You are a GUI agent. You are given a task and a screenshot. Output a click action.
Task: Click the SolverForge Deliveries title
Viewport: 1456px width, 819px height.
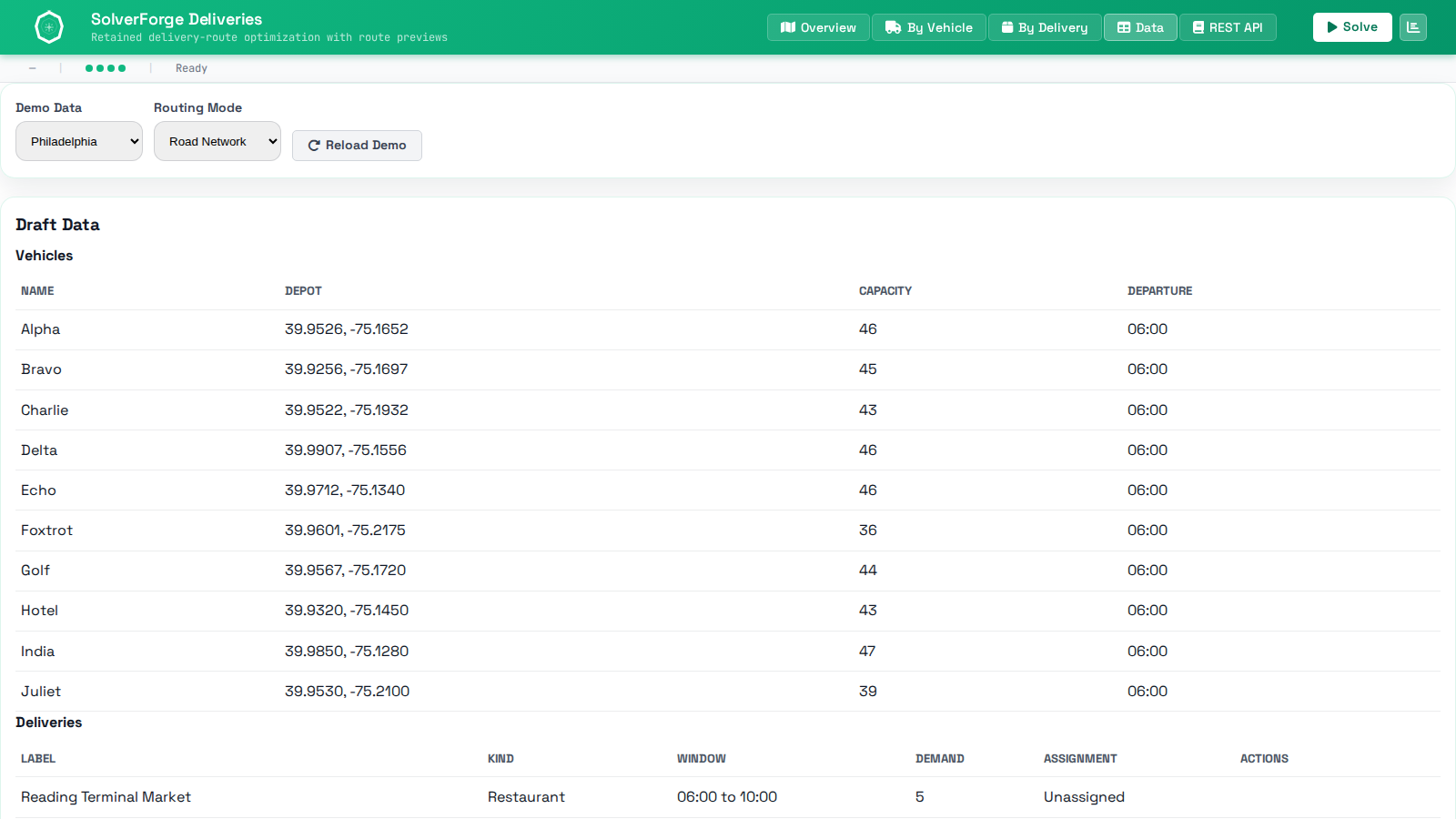177,19
